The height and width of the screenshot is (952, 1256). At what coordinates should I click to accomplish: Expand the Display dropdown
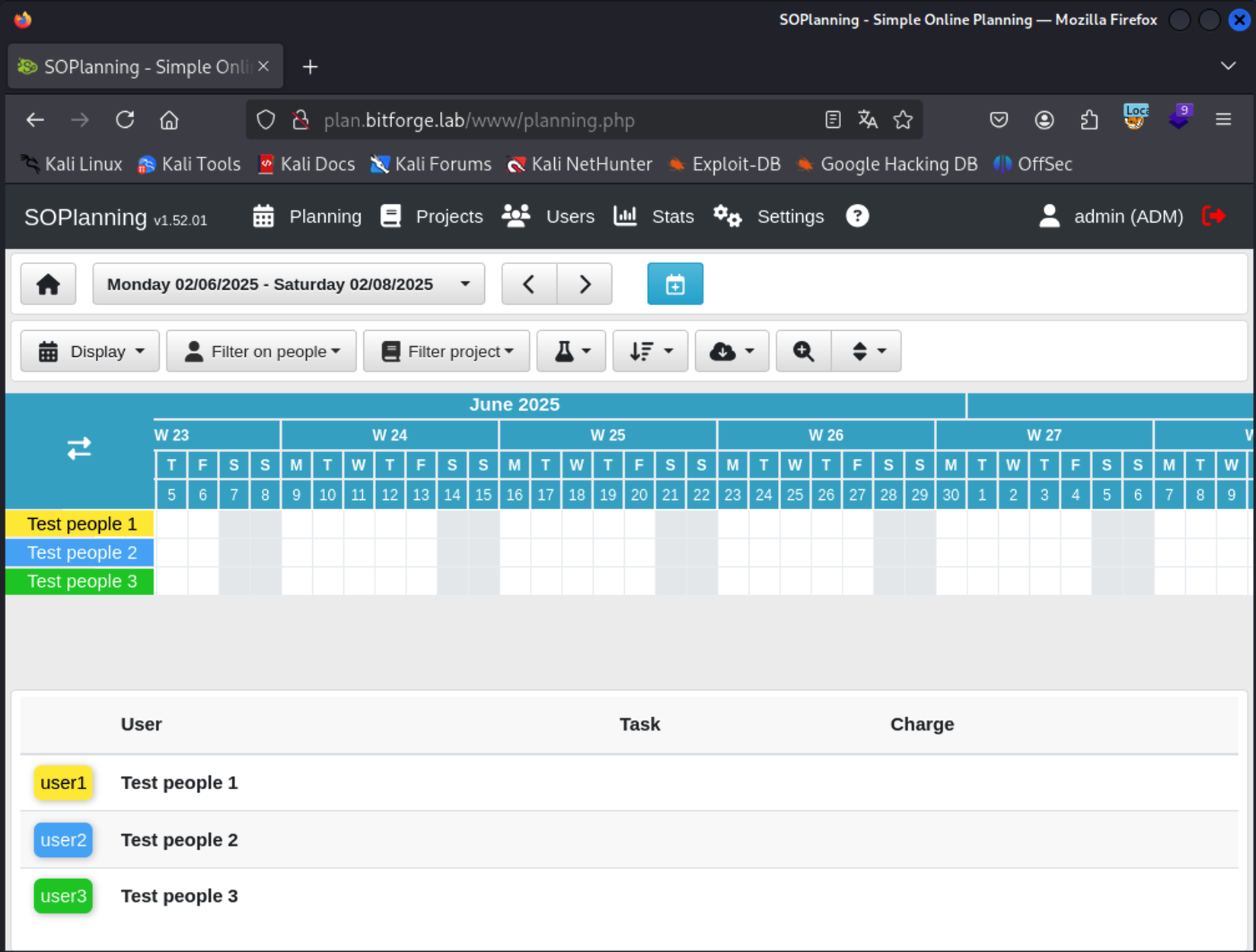[x=90, y=352]
